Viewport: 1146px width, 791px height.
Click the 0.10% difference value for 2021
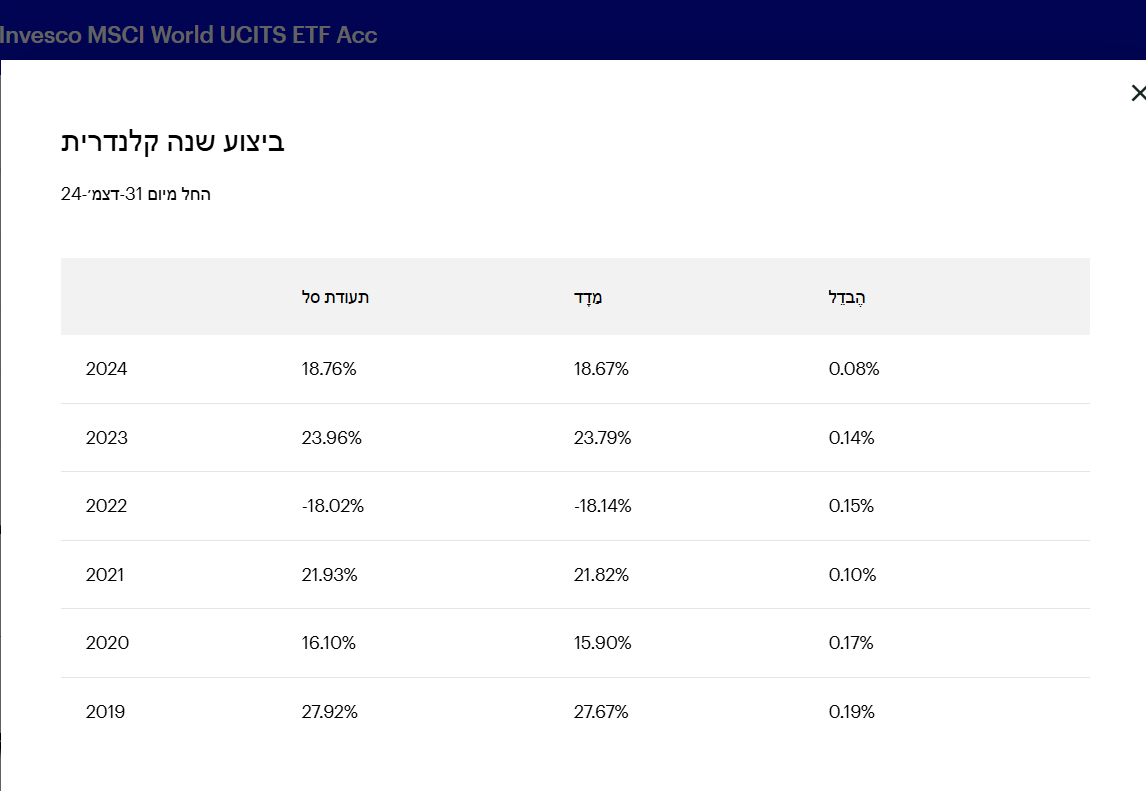[x=852, y=575]
